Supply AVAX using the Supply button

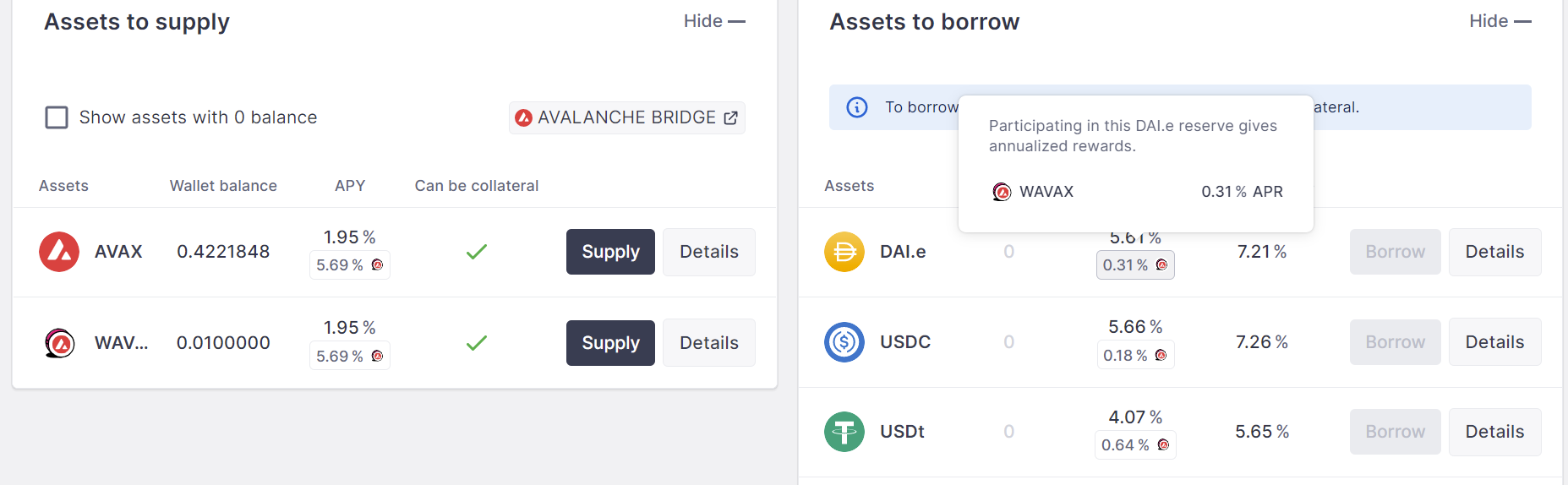[x=610, y=252]
